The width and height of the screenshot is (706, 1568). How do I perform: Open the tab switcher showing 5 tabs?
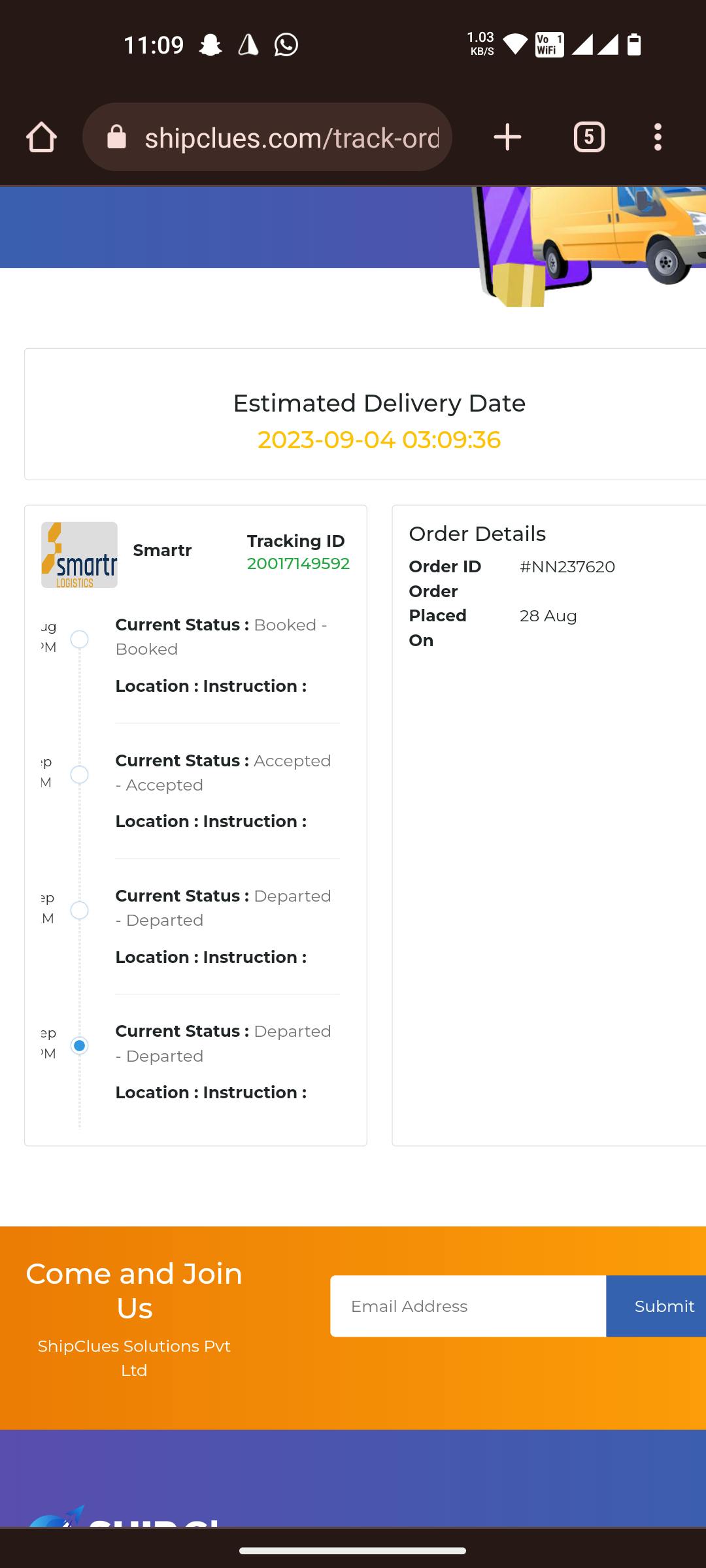point(589,138)
